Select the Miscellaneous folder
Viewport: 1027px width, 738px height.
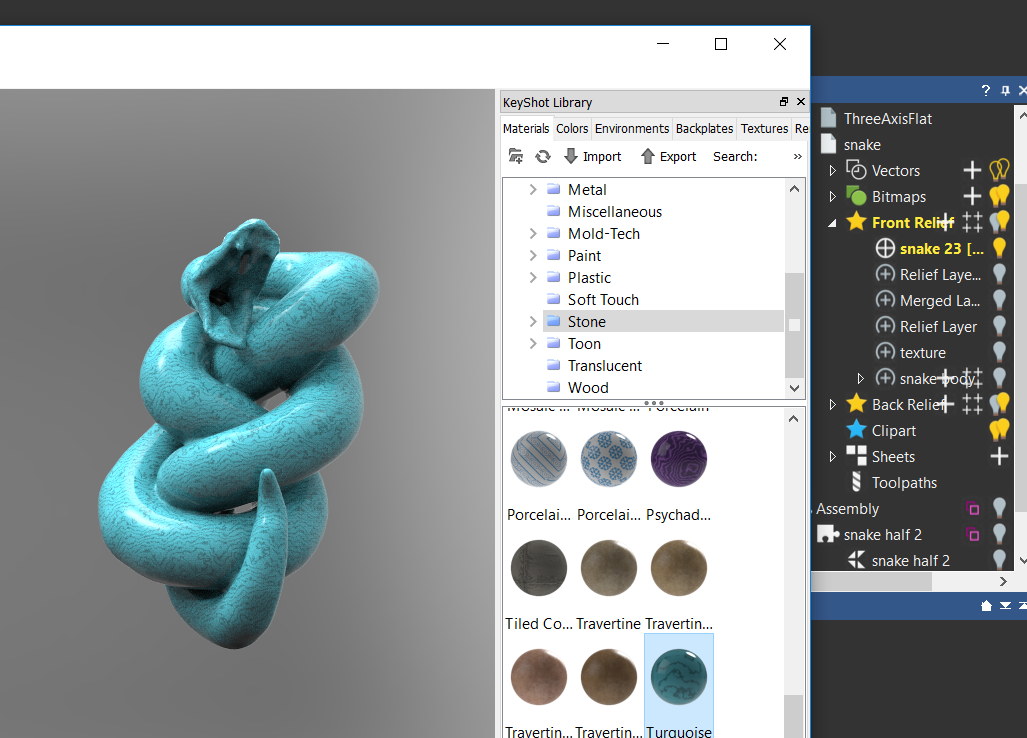614,212
